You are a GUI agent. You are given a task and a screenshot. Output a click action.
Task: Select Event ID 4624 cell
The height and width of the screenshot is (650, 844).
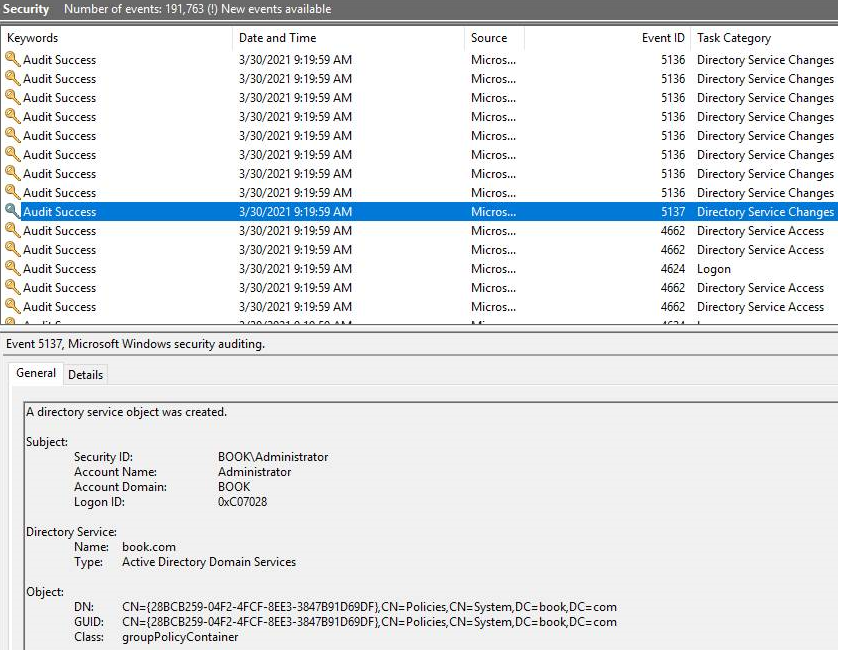coord(673,269)
